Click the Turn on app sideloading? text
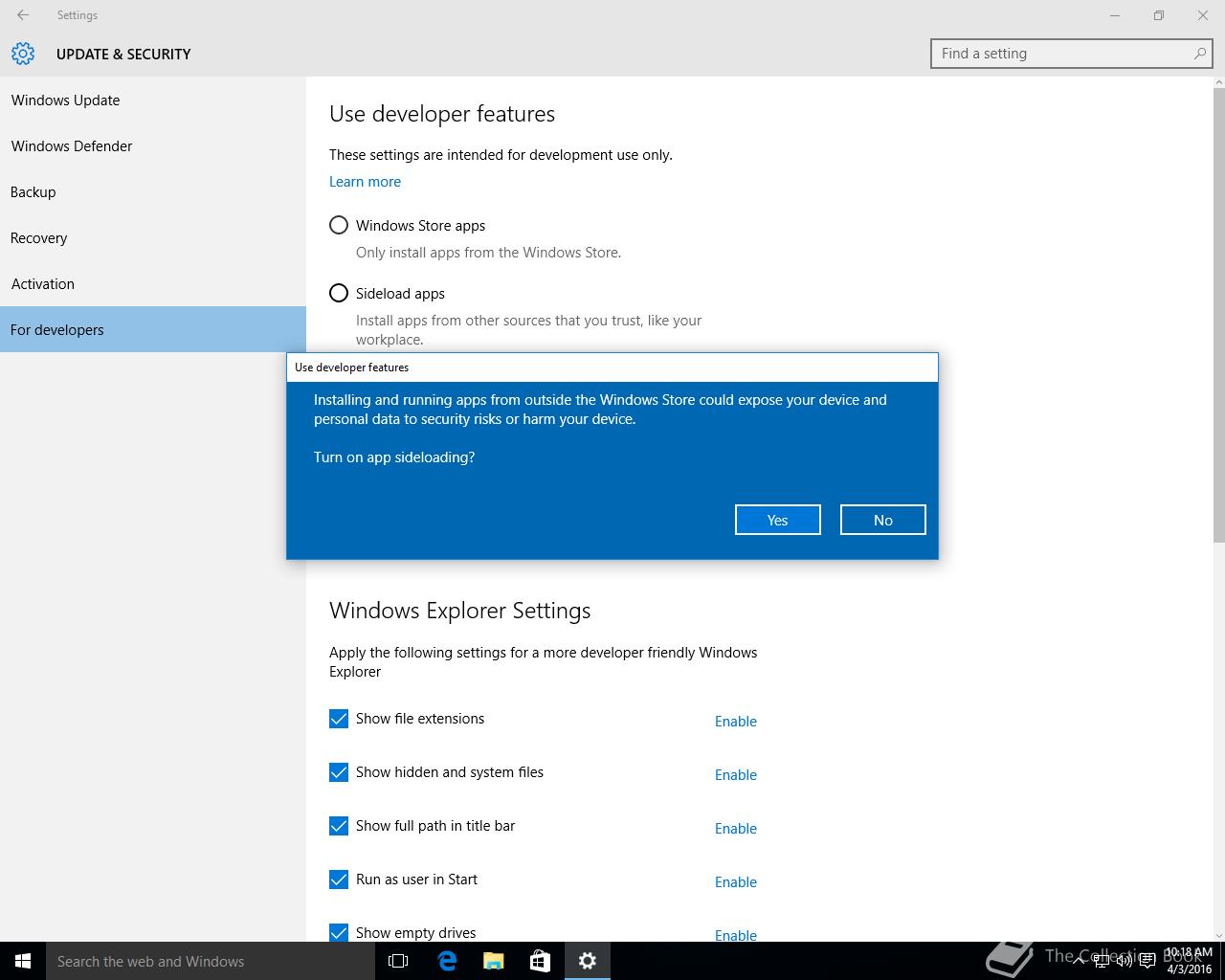This screenshot has width=1225, height=980. click(394, 457)
